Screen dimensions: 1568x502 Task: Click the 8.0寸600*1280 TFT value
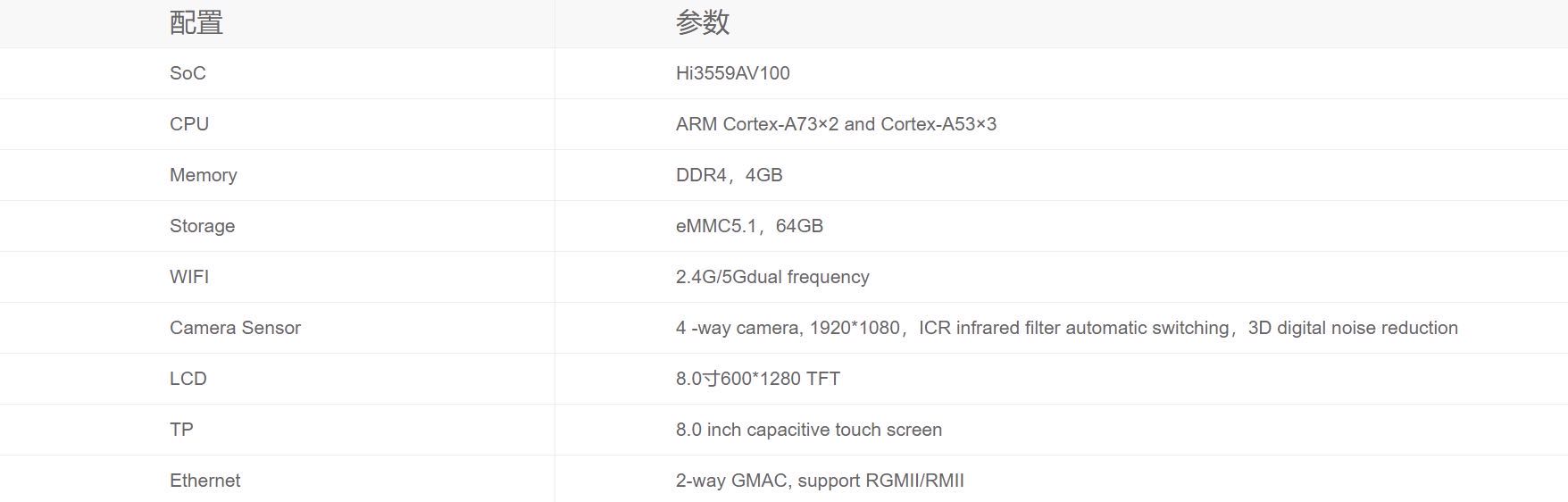[x=757, y=379]
